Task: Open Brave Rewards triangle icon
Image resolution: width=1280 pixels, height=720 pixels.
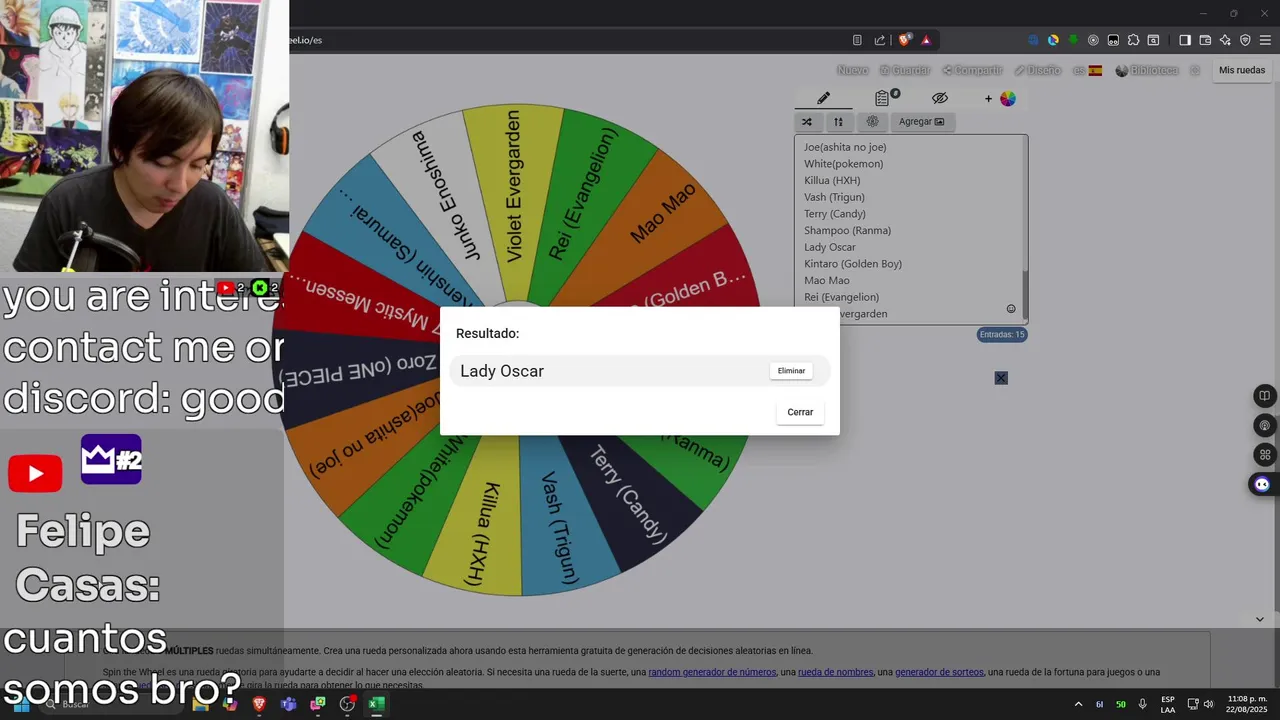Action: (926, 40)
